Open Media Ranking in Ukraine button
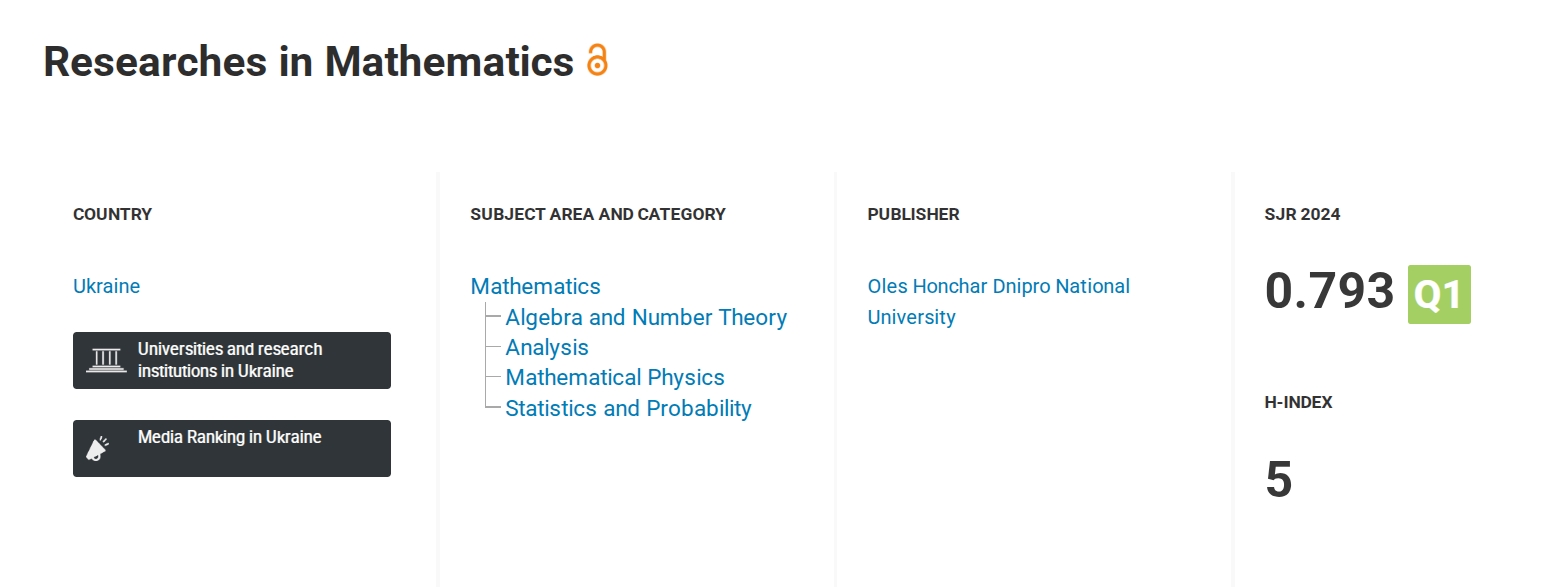1558x587 pixels. click(x=232, y=448)
